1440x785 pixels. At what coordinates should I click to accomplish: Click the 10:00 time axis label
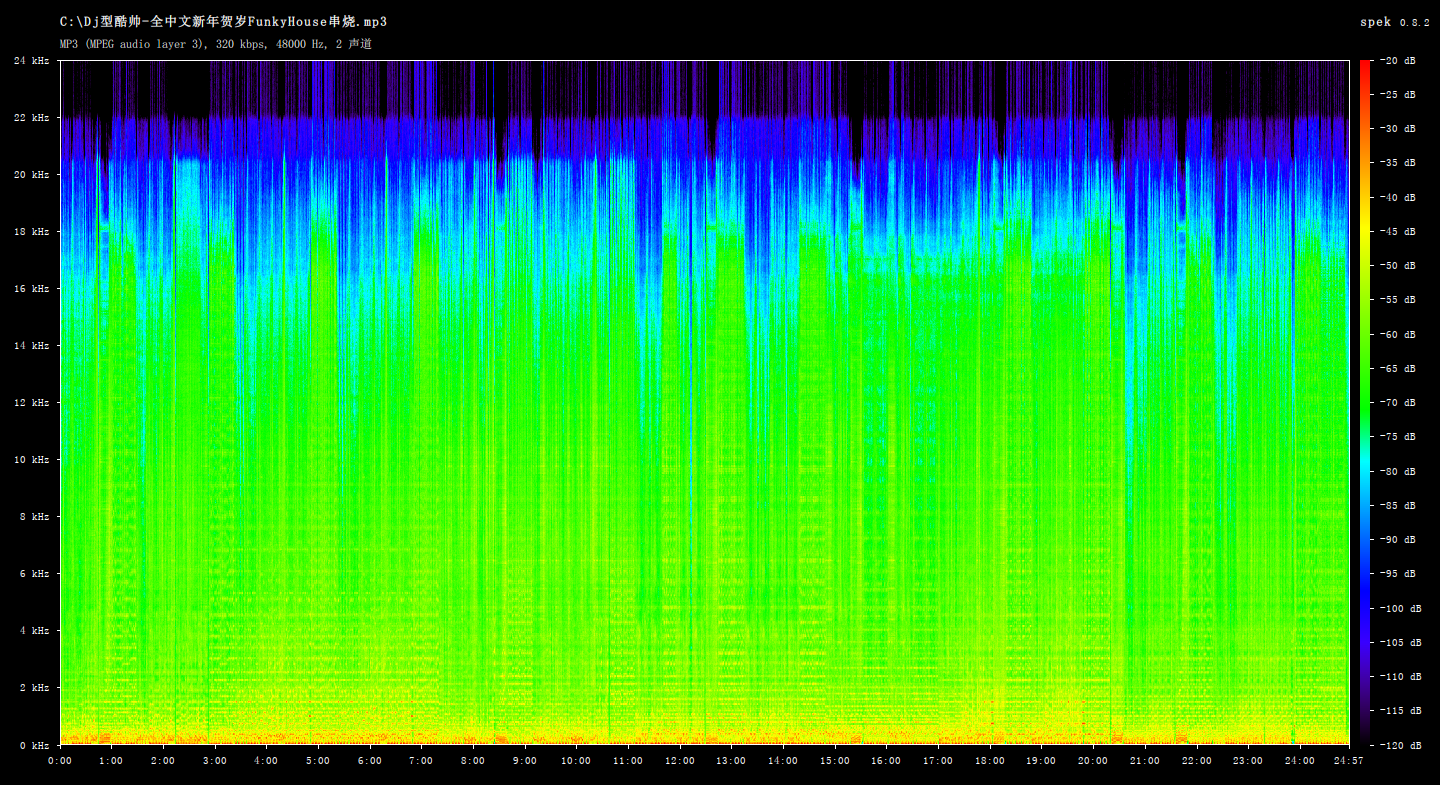pos(576,761)
